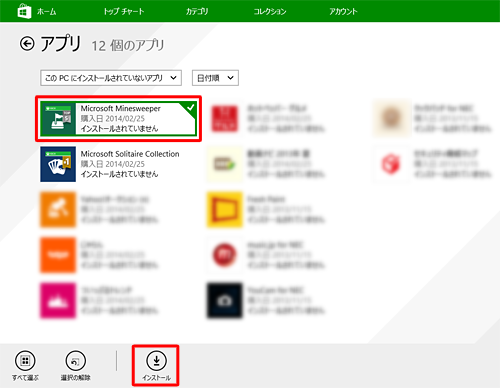Open the カテゴリ tab

pos(197,12)
